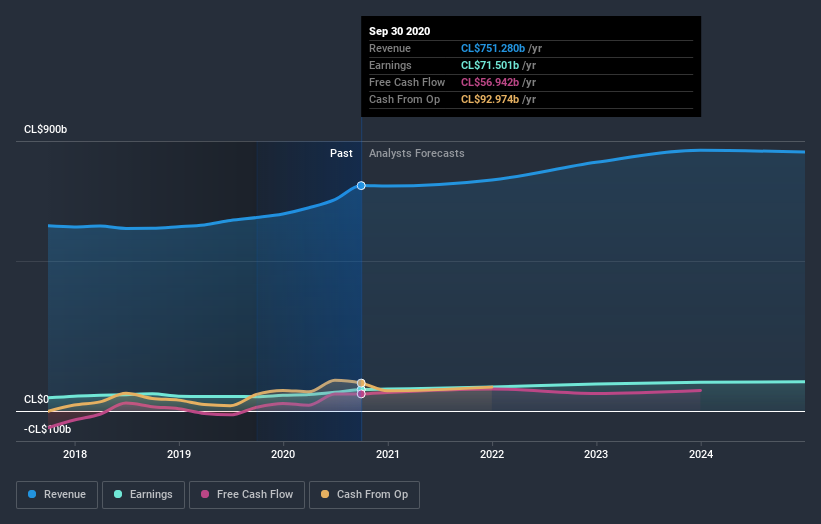This screenshot has width=821, height=524.
Task: Click the 2021 x-axis label
Action: click(x=387, y=454)
